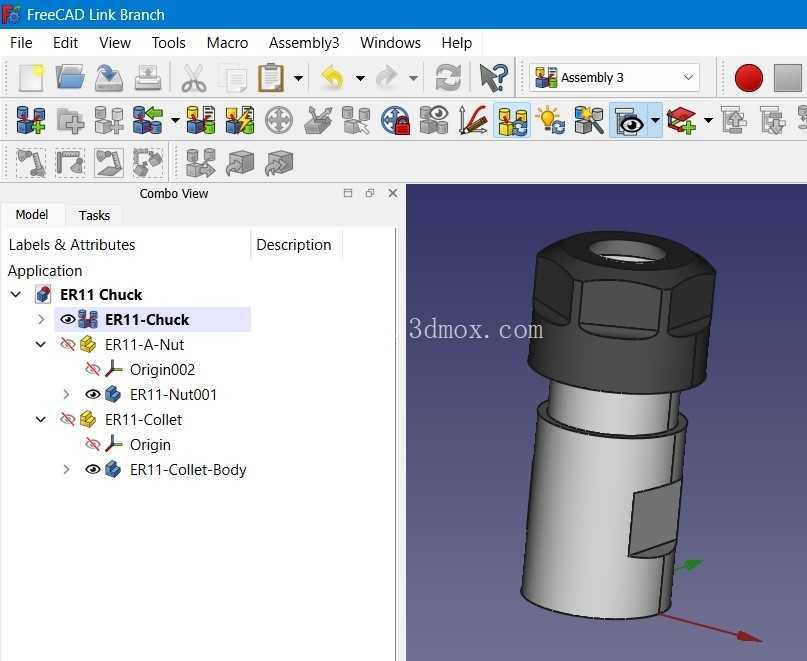807x661 pixels.
Task: Click the print icon
Action: pyautogui.click(x=148, y=78)
